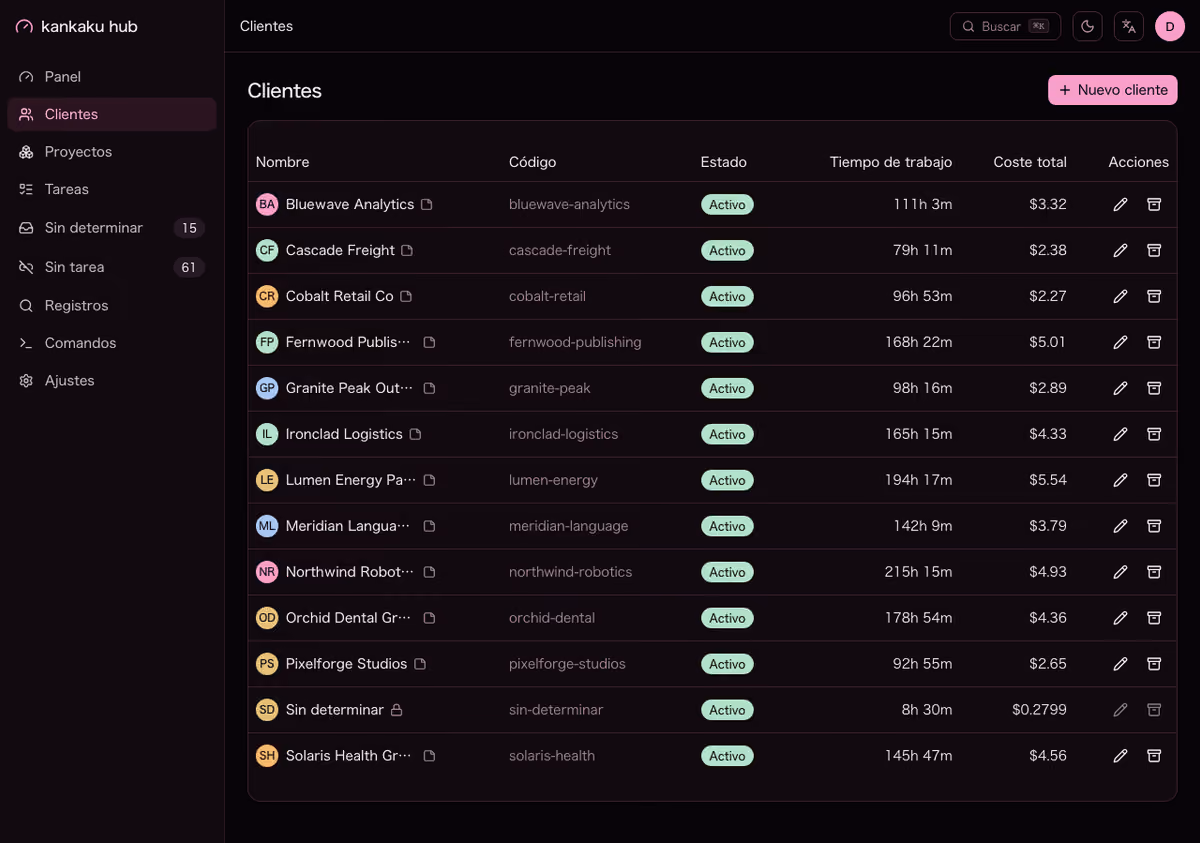Open note icon beside Ironclad Logistics

click(x=416, y=434)
